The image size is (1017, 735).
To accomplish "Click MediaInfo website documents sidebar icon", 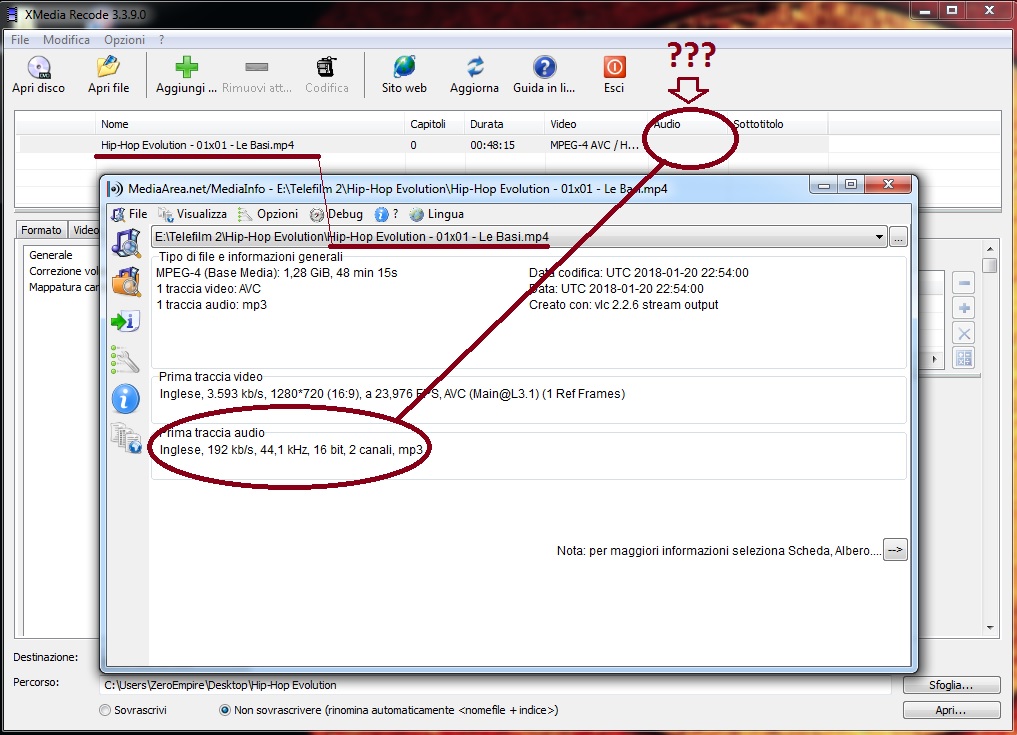I will 126,438.
